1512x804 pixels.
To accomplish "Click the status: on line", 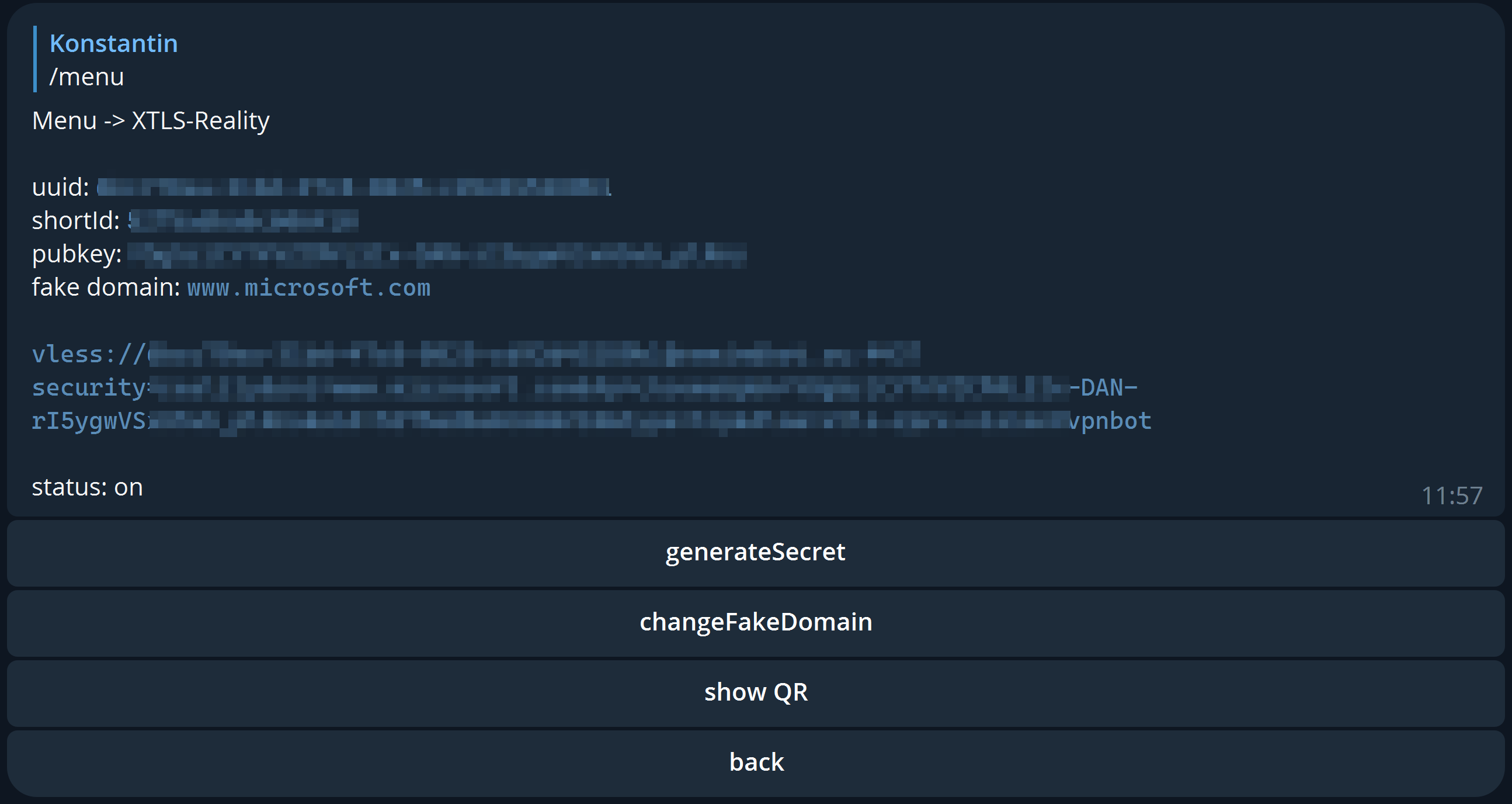I will coord(87,486).
